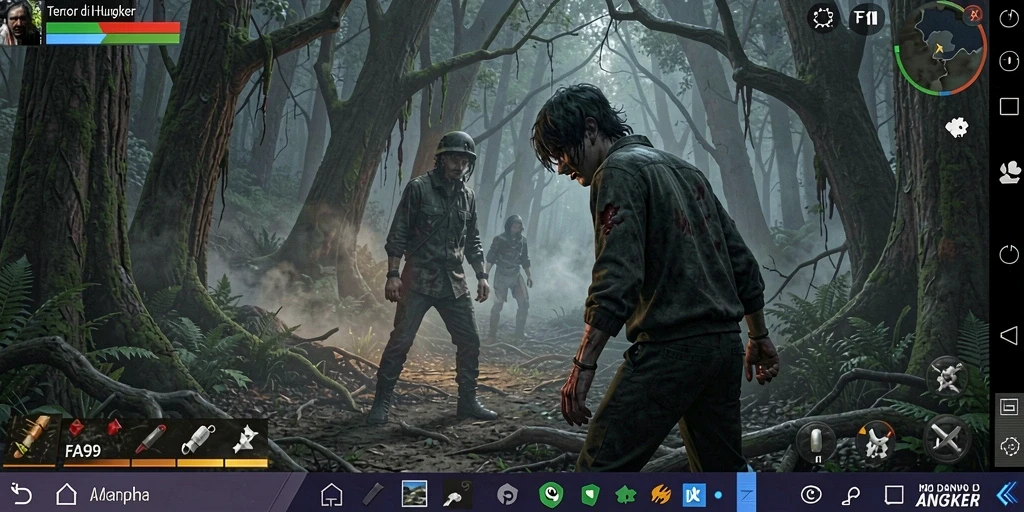Click the Alanpha label

pyautogui.click(x=120, y=495)
